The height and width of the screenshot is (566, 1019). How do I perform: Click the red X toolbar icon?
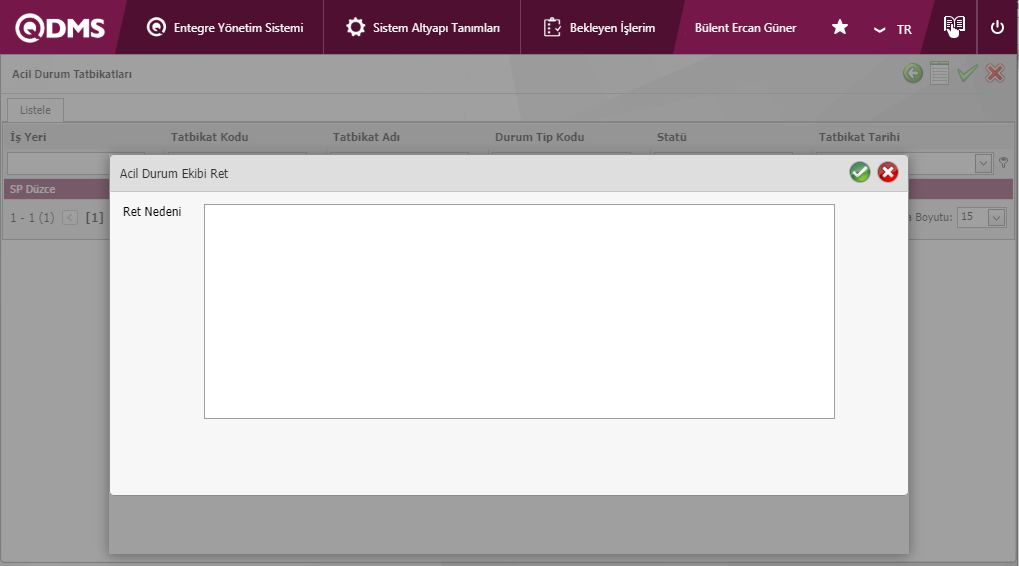995,73
